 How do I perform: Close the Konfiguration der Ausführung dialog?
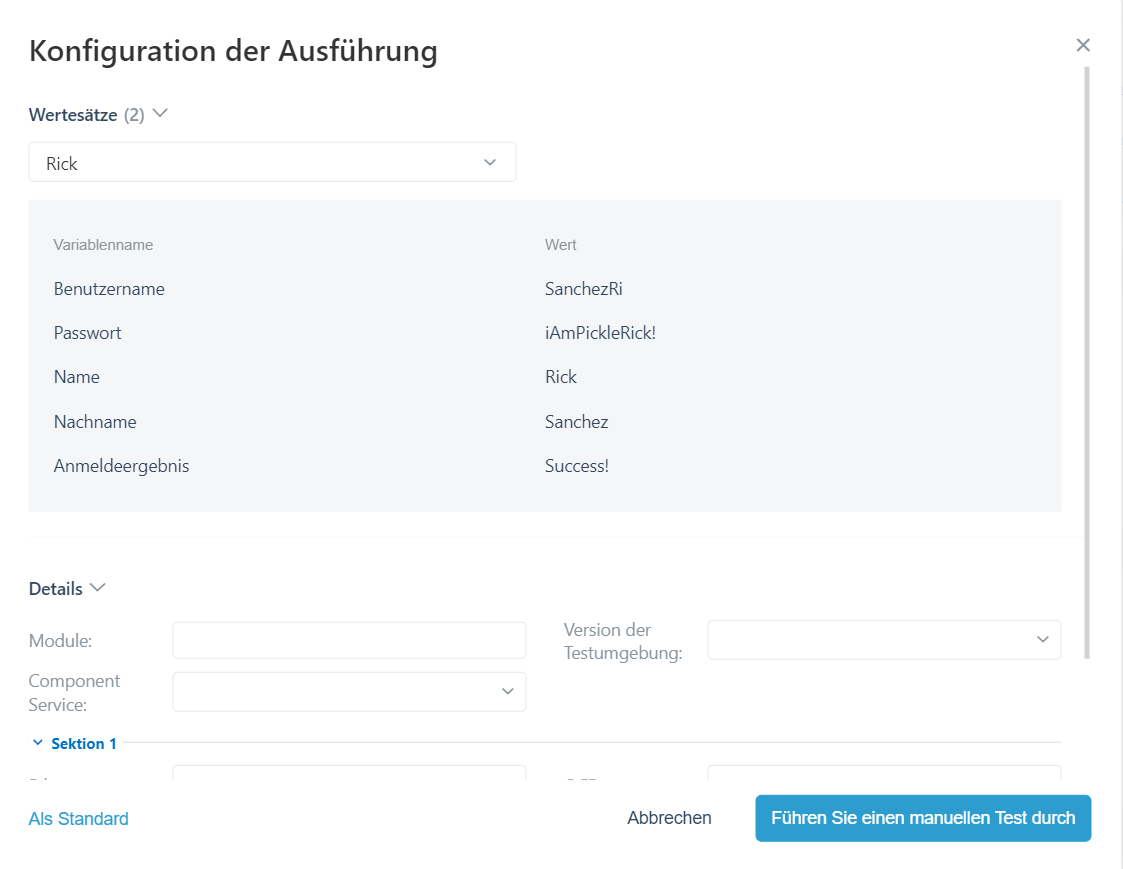coord(1083,45)
